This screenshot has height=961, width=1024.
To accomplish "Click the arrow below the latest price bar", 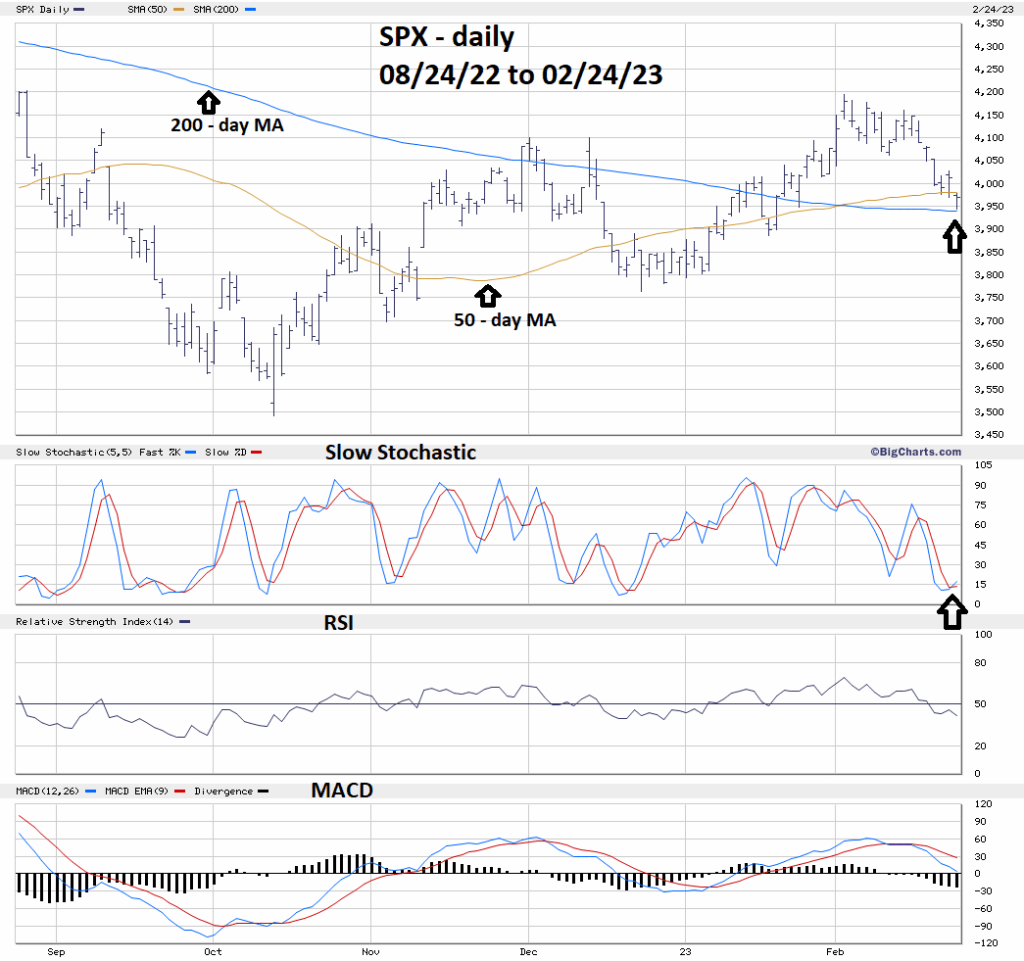I will point(956,237).
